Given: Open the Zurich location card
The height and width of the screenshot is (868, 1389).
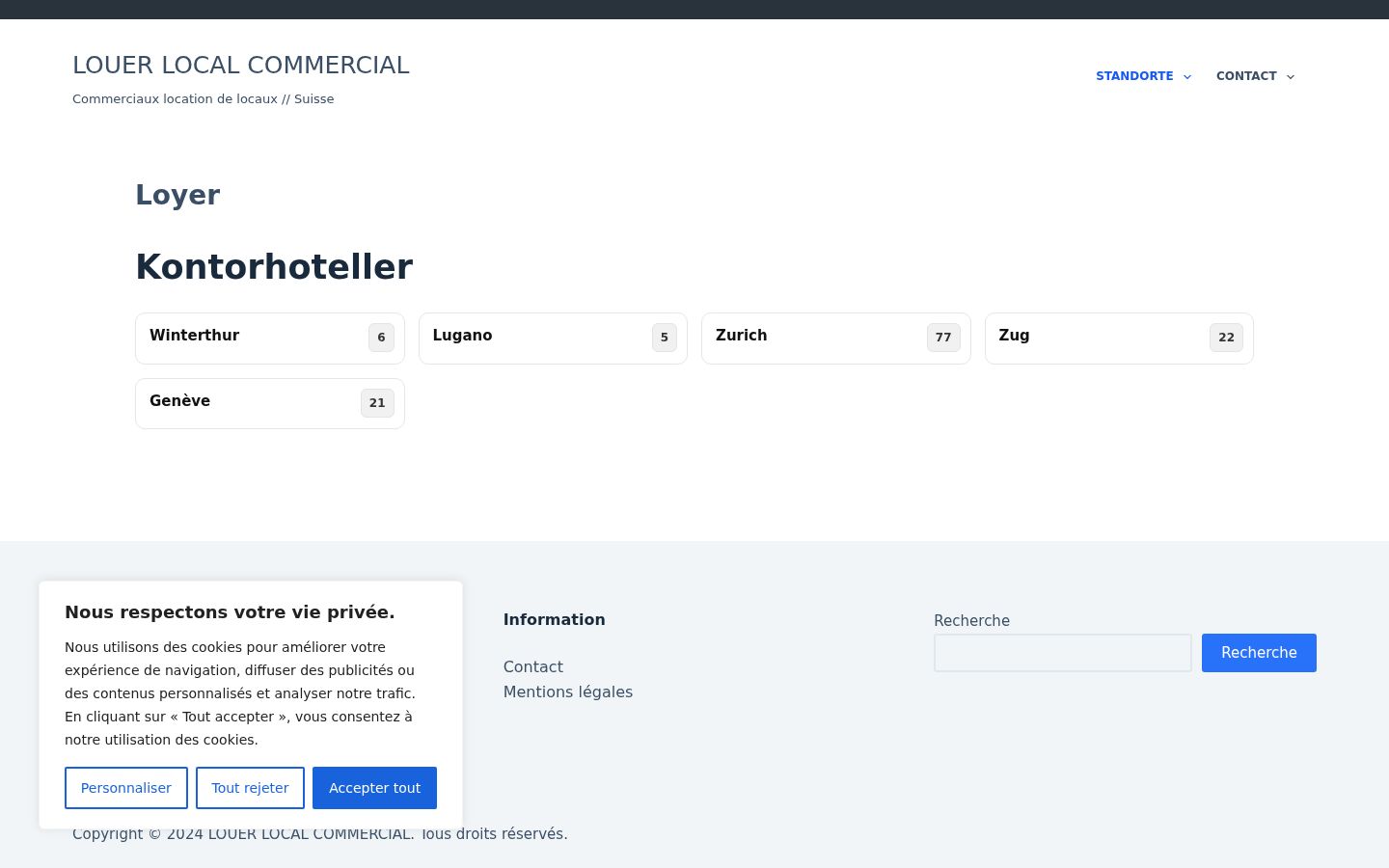Looking at the screenshot, I should [836, 339].
